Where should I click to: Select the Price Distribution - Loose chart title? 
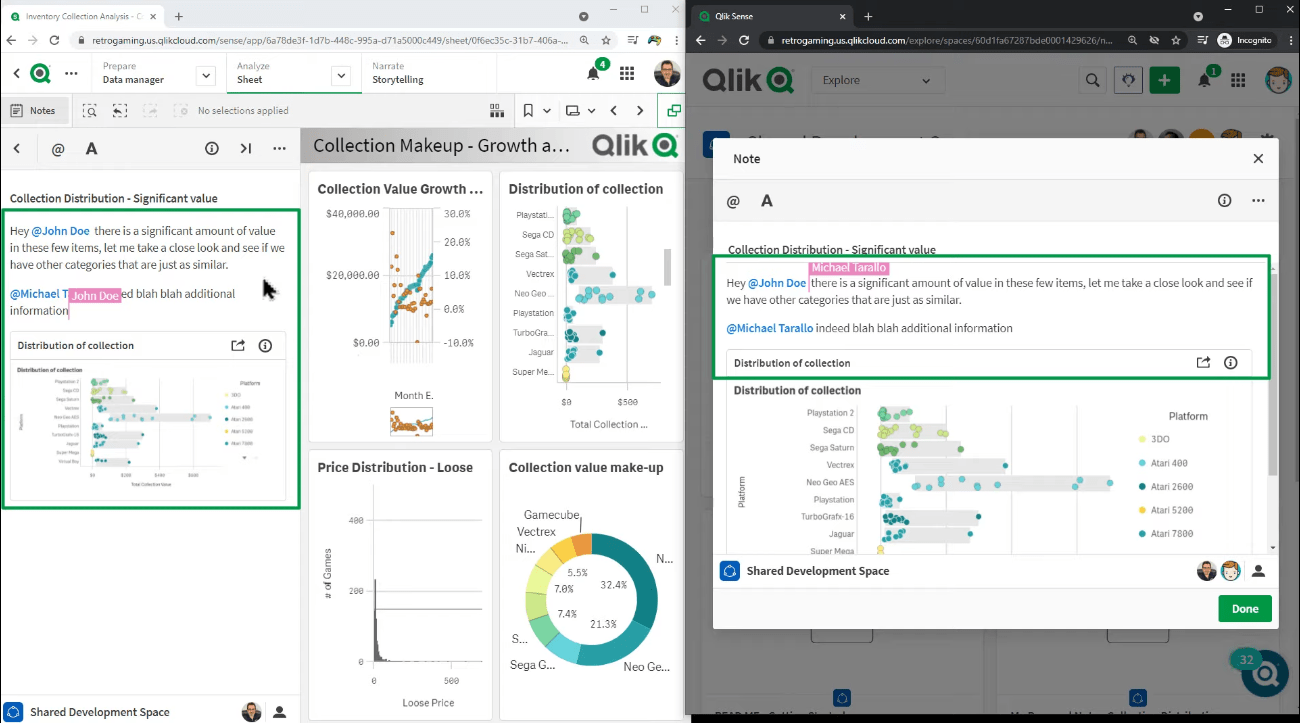[x=395, y=467]
